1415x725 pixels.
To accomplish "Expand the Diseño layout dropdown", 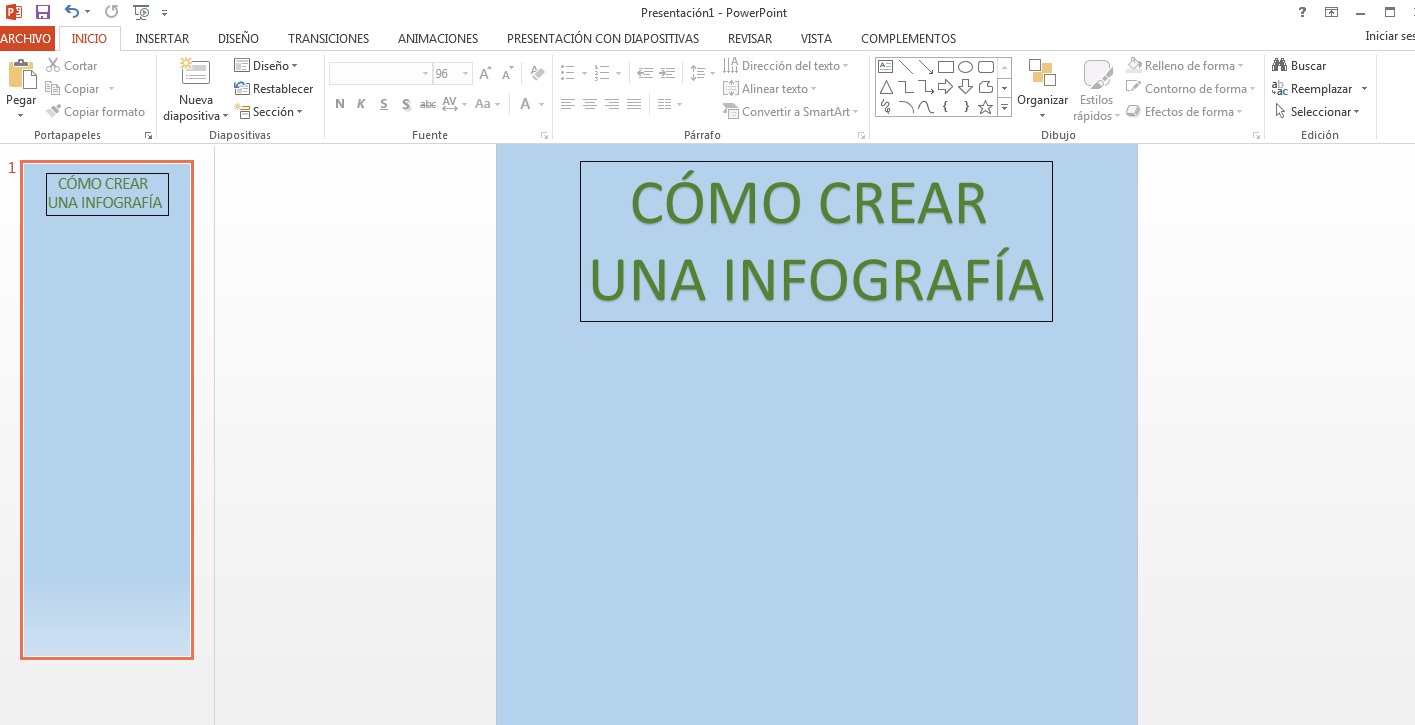I will (x=266, y=66).
